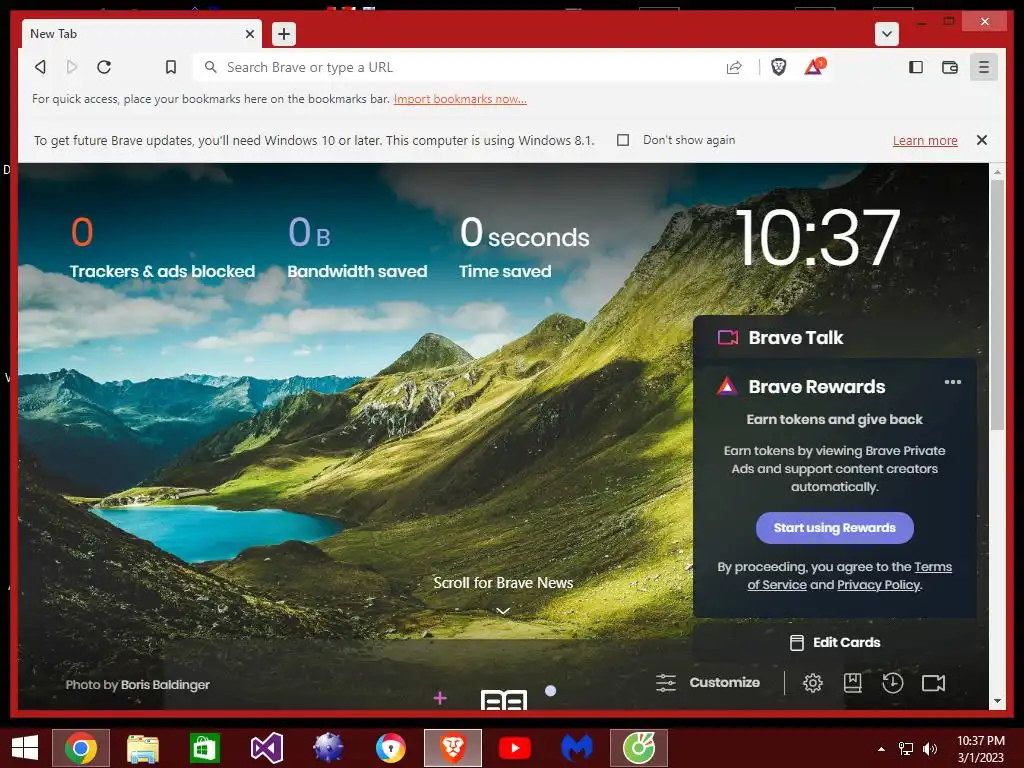Reload the page with refresh icon
The image size is (1024, 768).
point(104,67)
